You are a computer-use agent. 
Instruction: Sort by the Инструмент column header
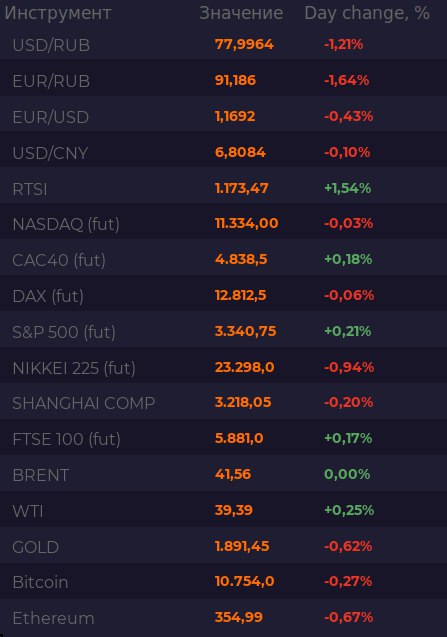click(58, 13)
